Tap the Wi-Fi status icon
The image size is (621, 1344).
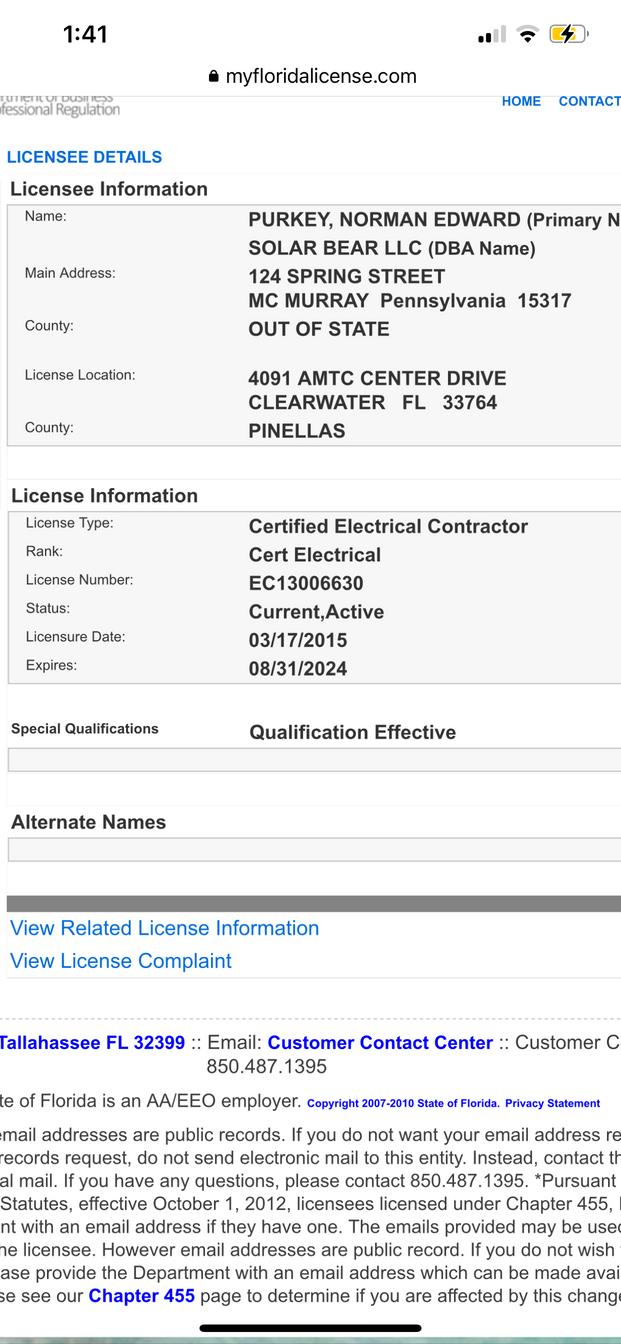coord(527,35)
